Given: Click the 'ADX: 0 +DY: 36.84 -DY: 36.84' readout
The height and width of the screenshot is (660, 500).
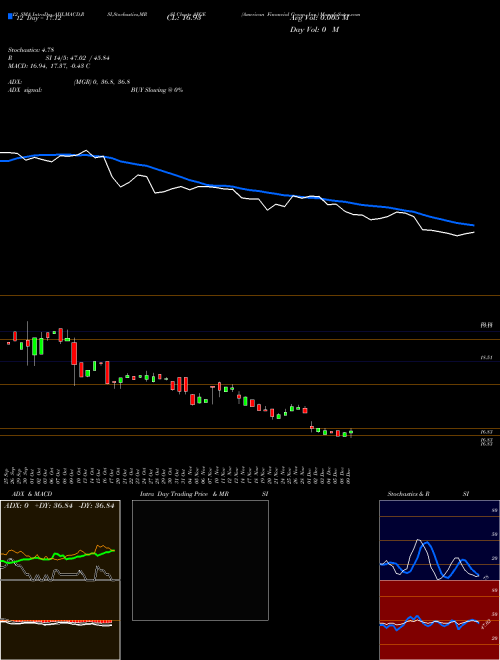Looking at the screenshot, I should (59, 506).
